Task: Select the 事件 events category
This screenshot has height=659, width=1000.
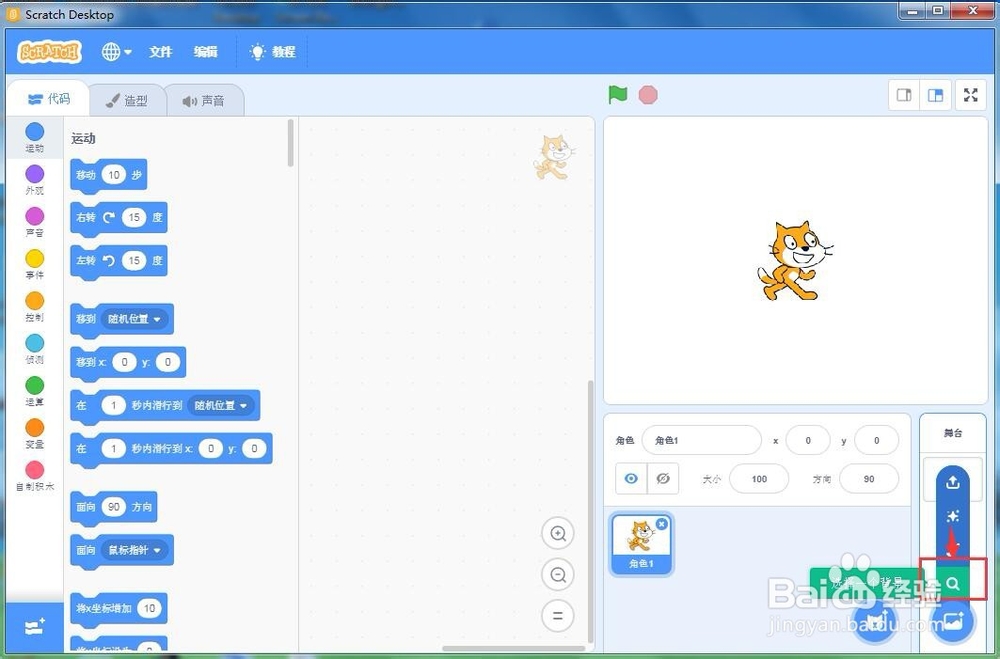Action: [x=34, y=264]
